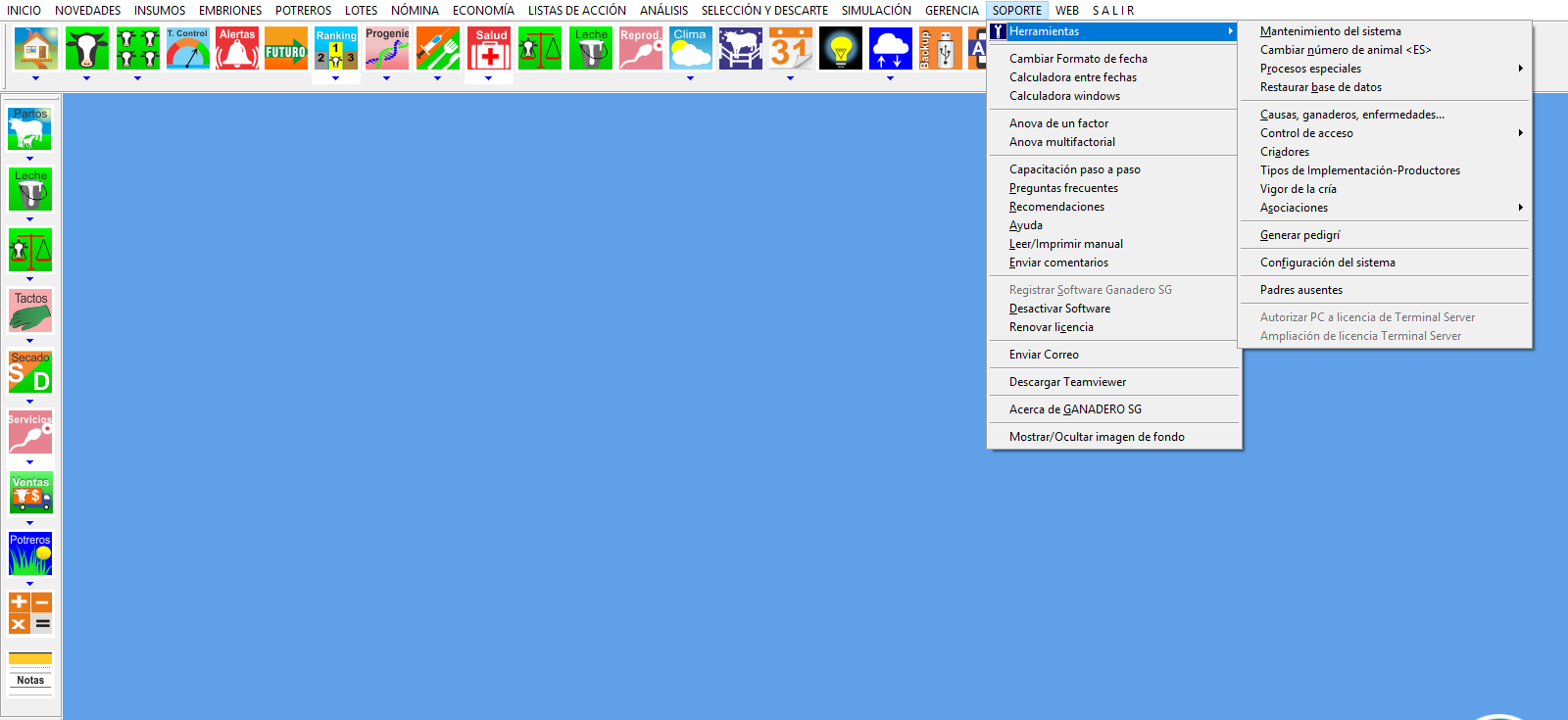Expand dropdown arrow under Ranking icon

336,78
